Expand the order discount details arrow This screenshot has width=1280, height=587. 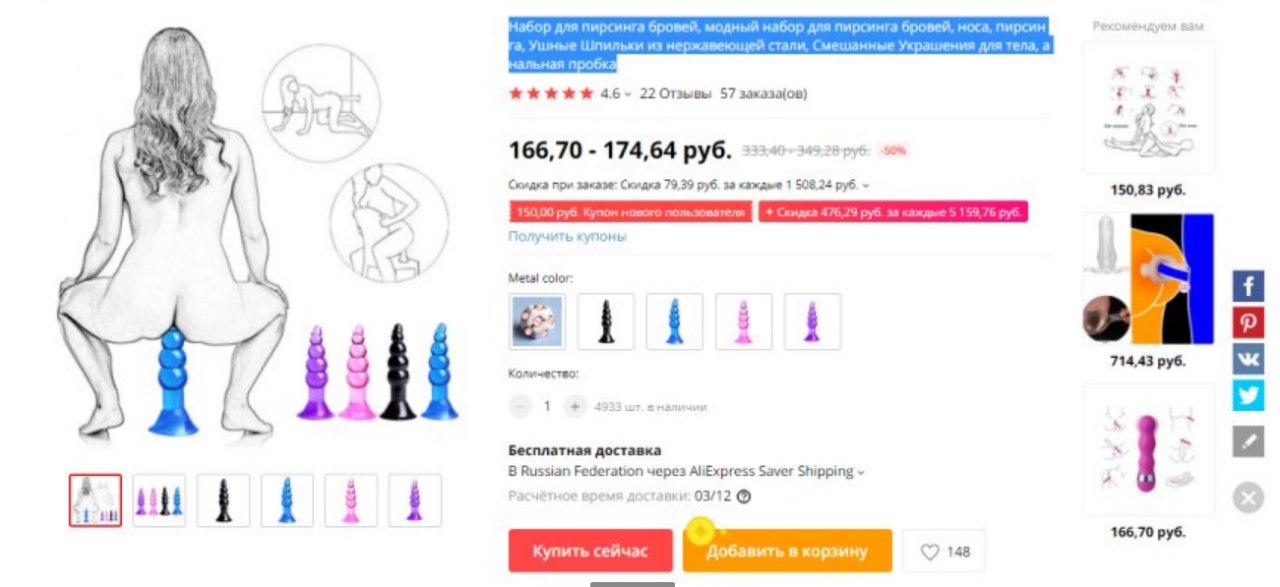pyautogui.click(x=866, y=185)
